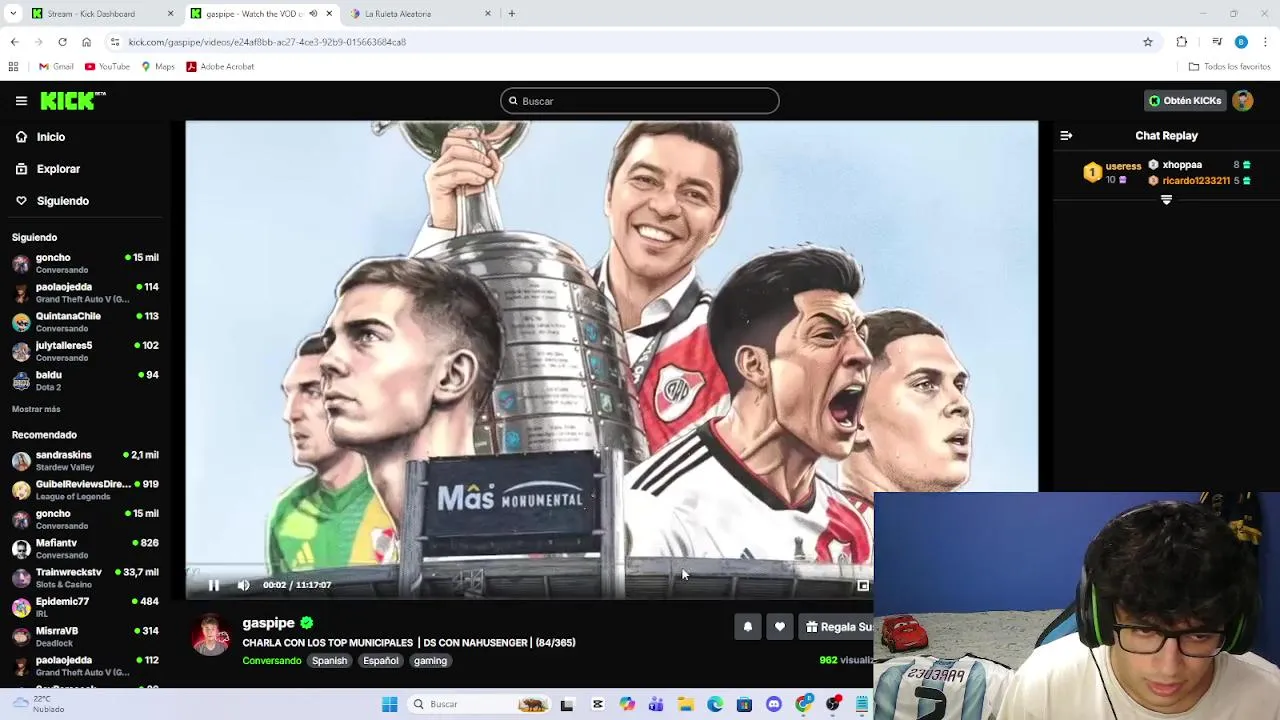The width and height of the screenshot is (1280, 720).
Task: Open julytalleres5 followed channel
Action: tap(85, 351)
